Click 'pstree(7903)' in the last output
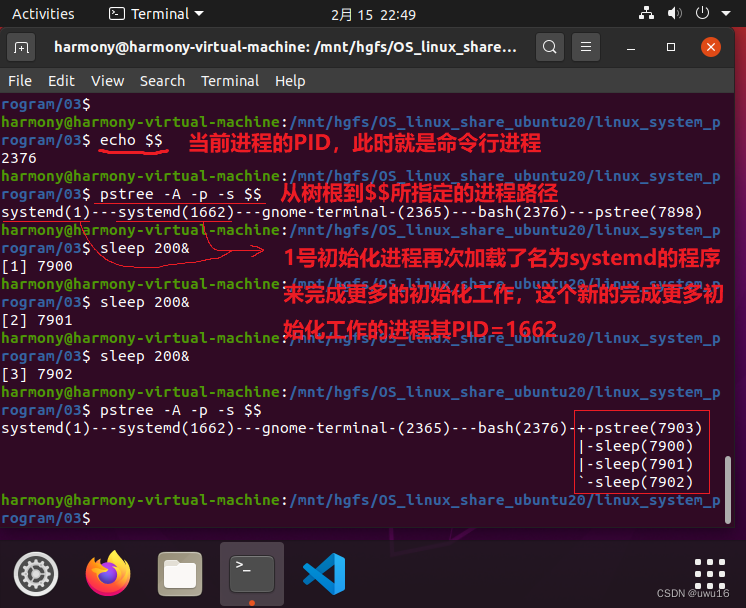The image size is (746, 608). (648, 428)
